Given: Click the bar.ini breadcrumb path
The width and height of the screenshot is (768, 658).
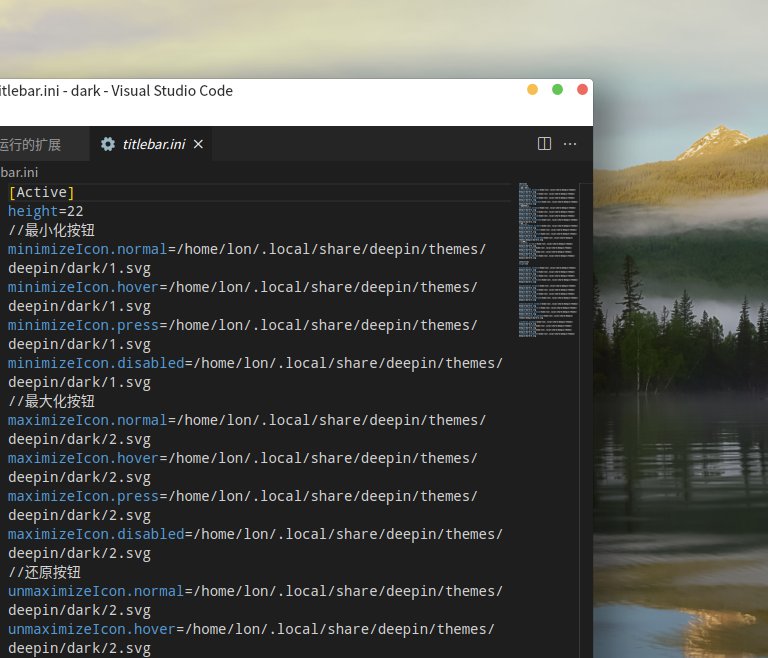Looking at the screenshot, I should coord(19,172).
